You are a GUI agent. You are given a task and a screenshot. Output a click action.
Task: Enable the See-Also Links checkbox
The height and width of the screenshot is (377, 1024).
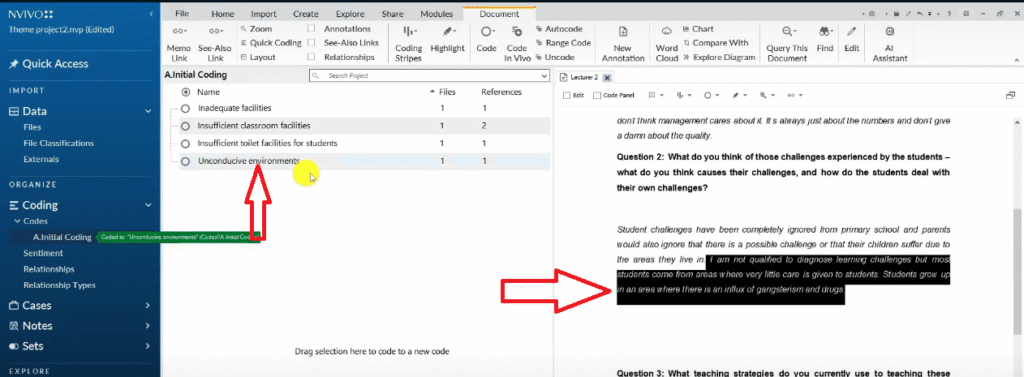tap(311, 43)
